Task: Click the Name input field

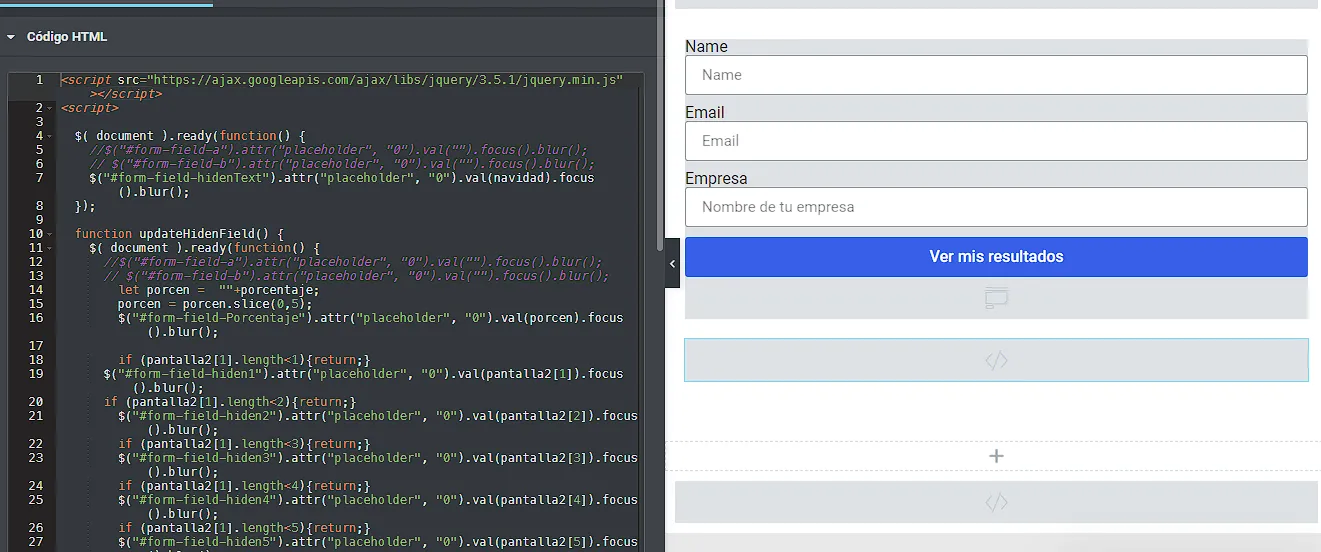Action: [x=996, y=75]
